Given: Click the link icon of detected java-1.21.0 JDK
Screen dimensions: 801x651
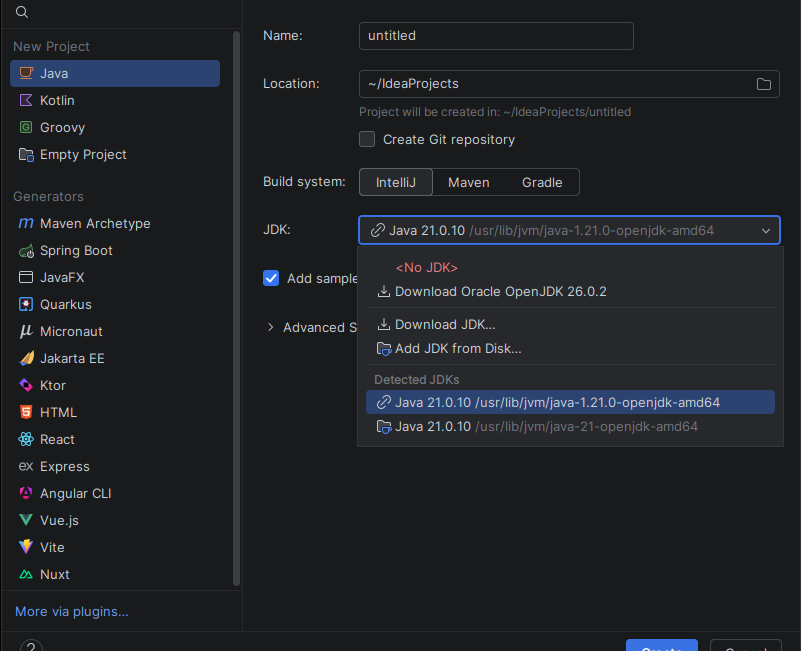Looking at the screenshot, I should pos(384,403).
